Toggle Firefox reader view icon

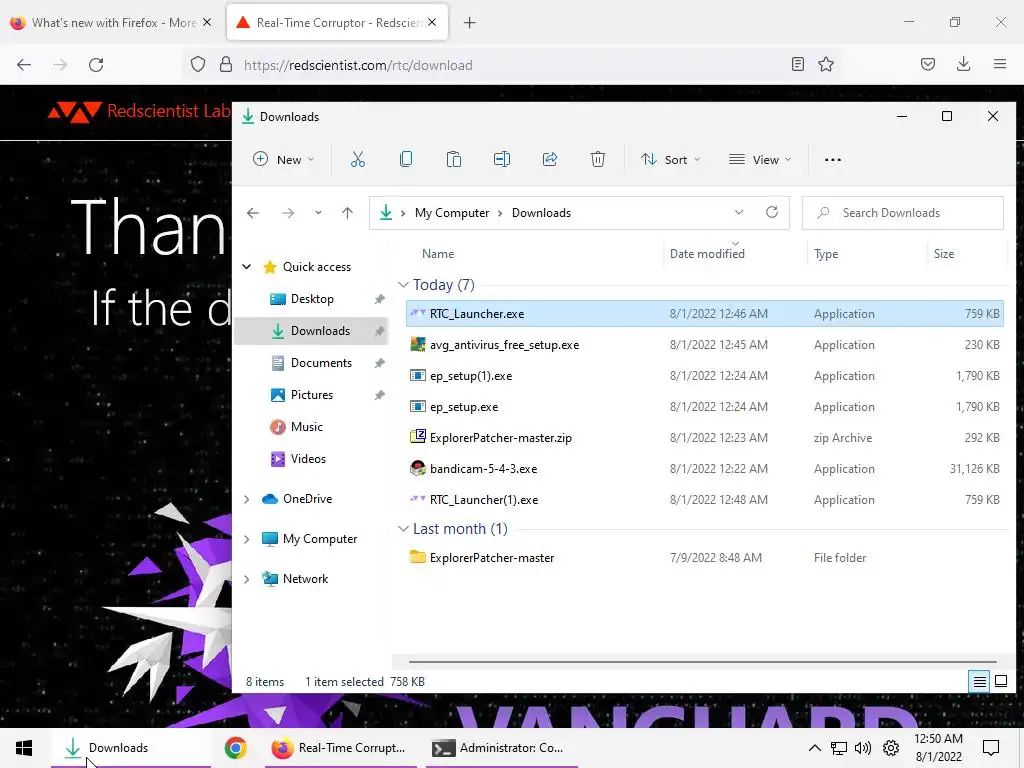[797, 64]
